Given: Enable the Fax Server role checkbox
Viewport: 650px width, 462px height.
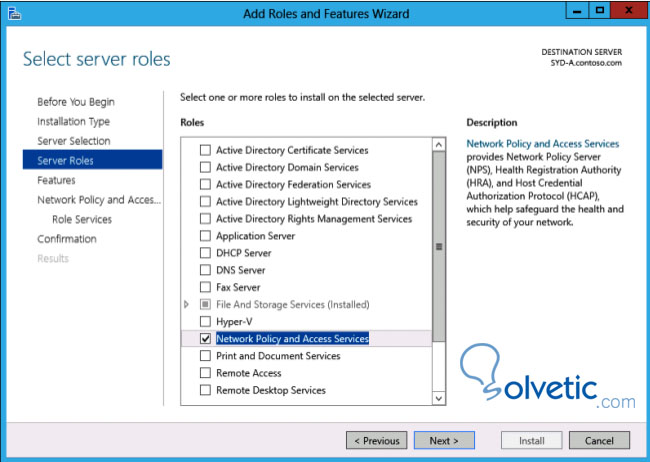Looking at the screenshot, I should tap(205, 287).
